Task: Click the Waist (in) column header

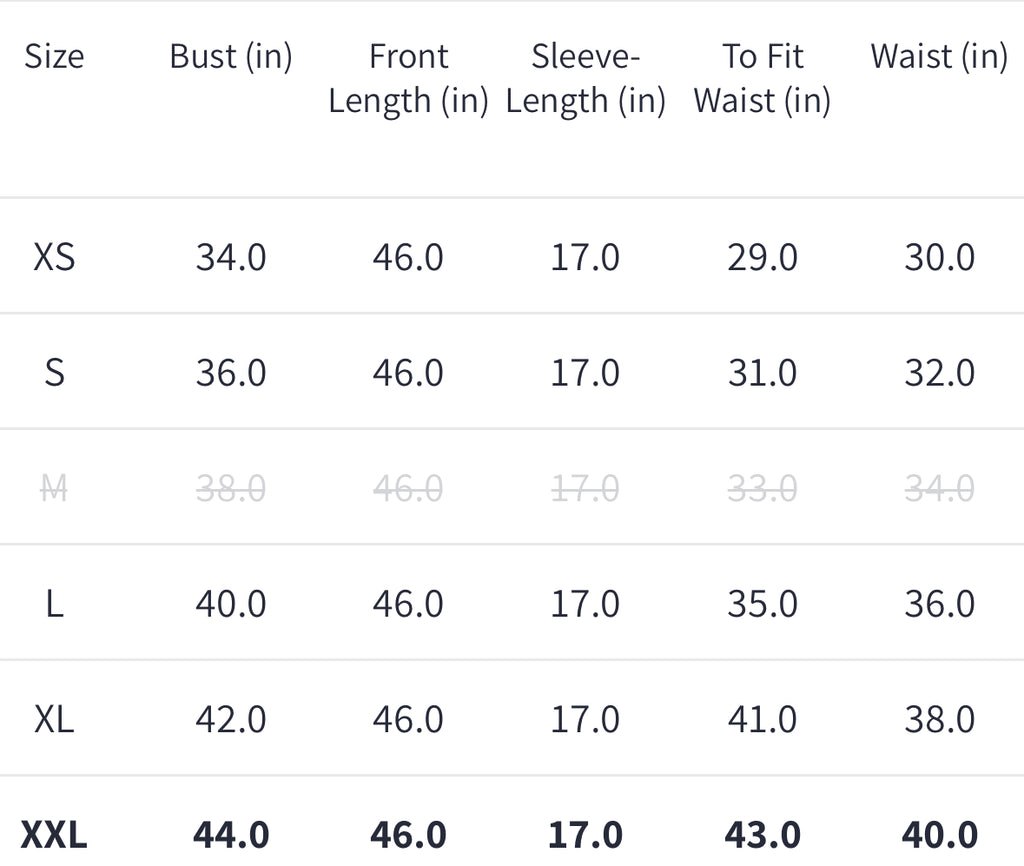Action: (939, 56)
